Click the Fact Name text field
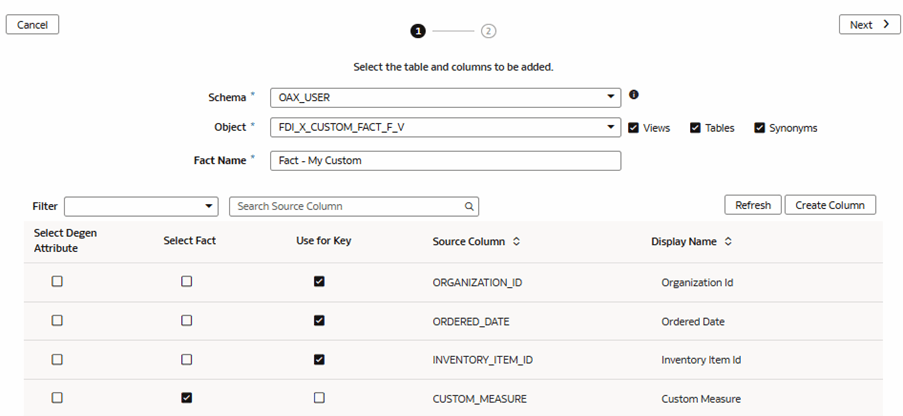 [x=445, y=161]
